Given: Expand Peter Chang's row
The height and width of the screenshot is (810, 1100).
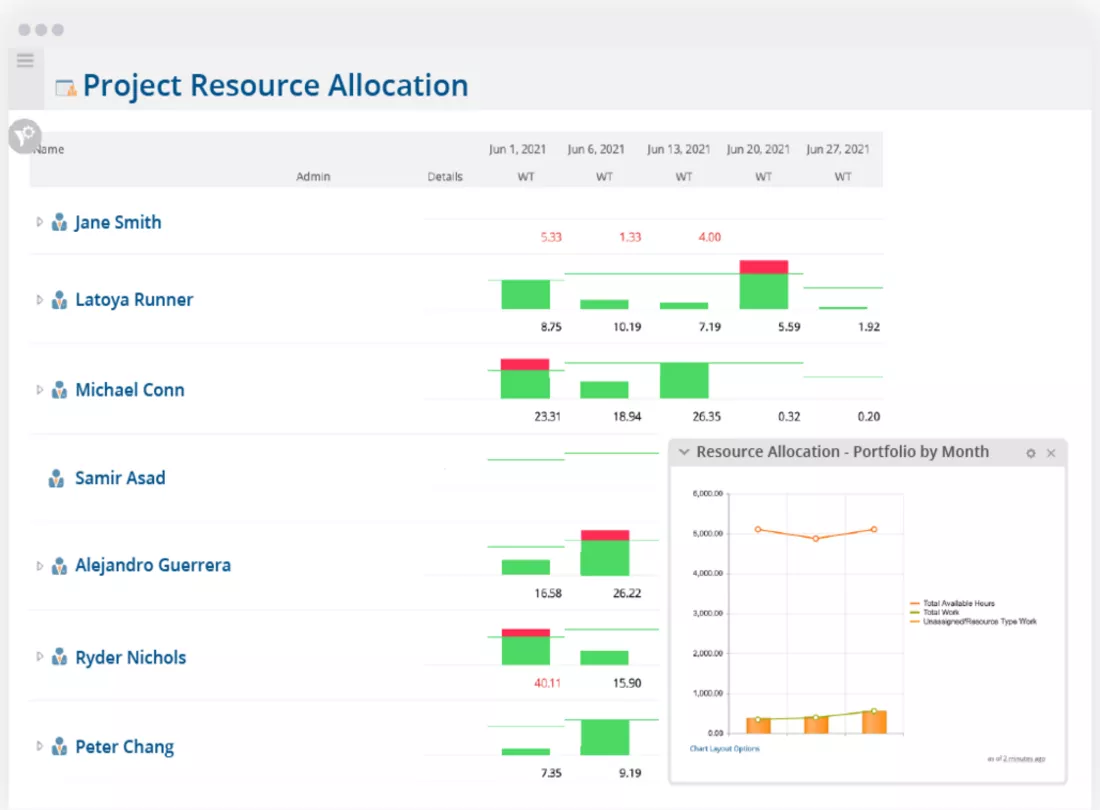Looking at the screenshot, I should [x=38, y=747].
